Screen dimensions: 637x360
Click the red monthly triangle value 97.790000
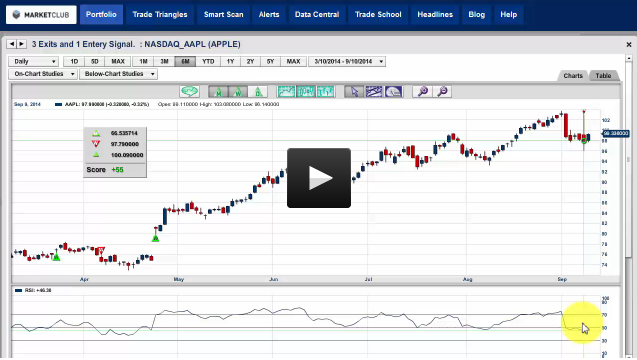click(x=125, y=144)
